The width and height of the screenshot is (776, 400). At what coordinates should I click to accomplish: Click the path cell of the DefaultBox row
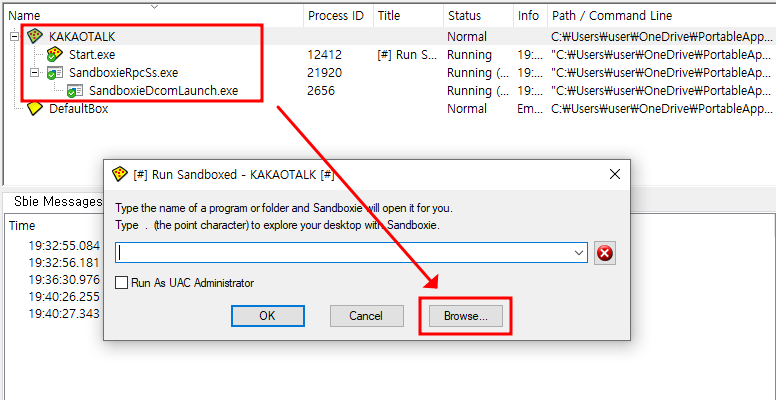point(662,109)
